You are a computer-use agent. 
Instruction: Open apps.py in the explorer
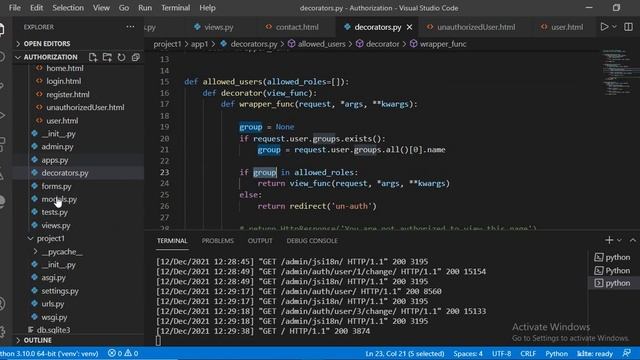click(55, 160)
